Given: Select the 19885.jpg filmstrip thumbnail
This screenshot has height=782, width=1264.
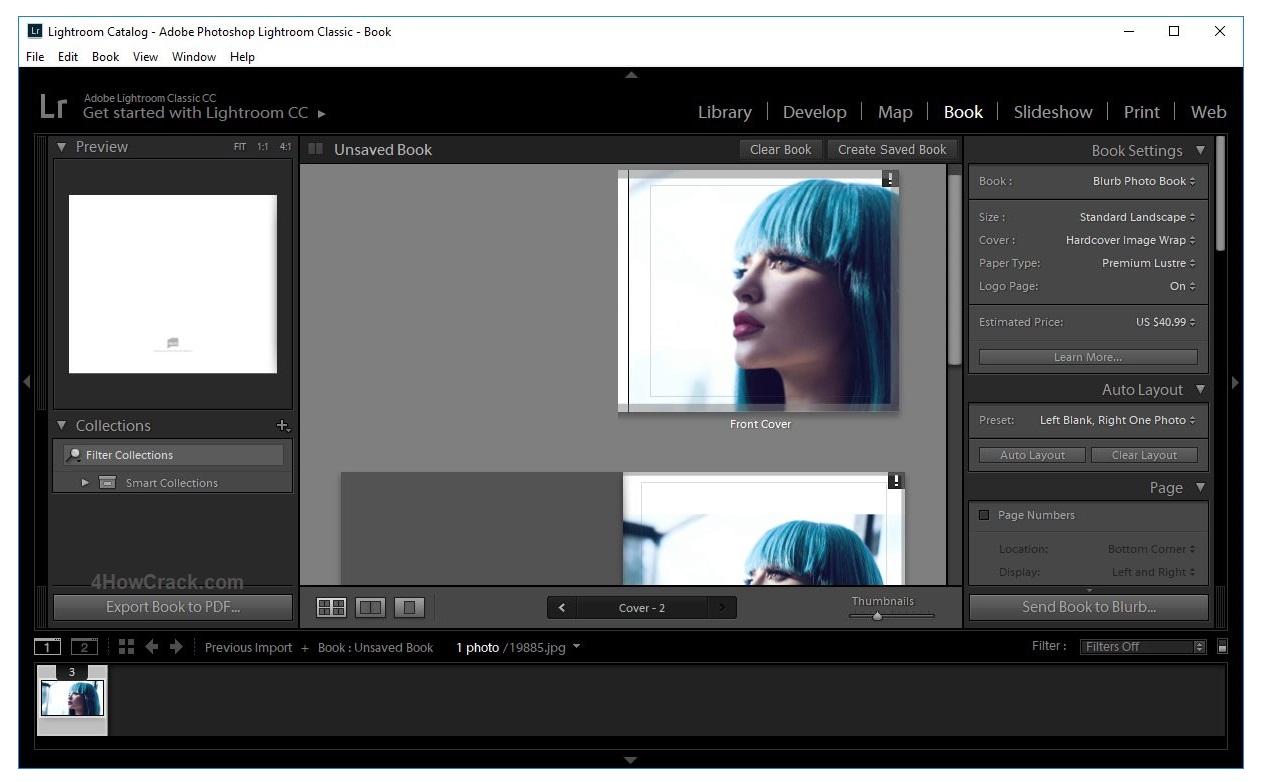Looking at the screenshot, I should (x=72, y=698).
